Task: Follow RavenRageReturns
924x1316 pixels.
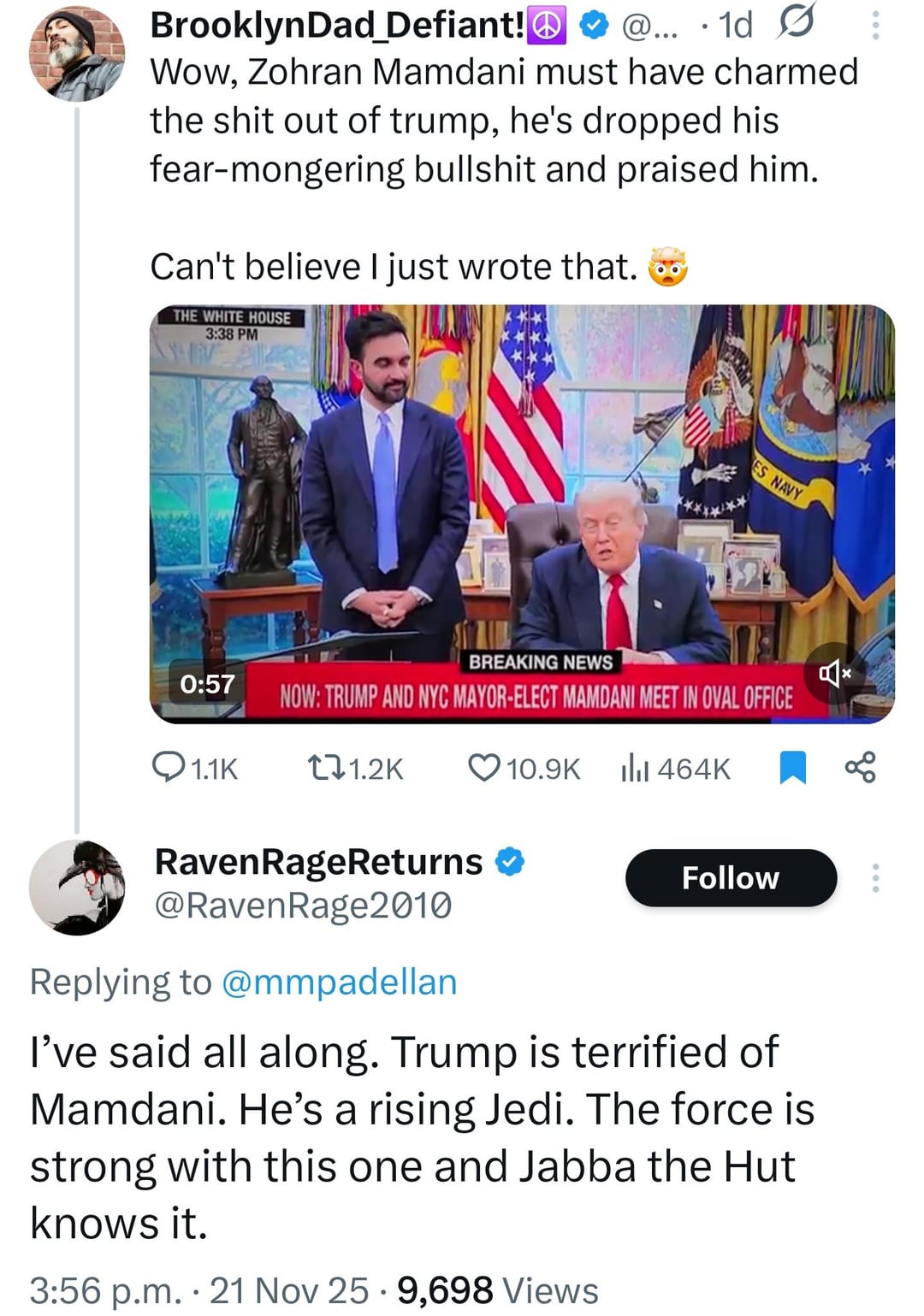Action: click(731, 878)
